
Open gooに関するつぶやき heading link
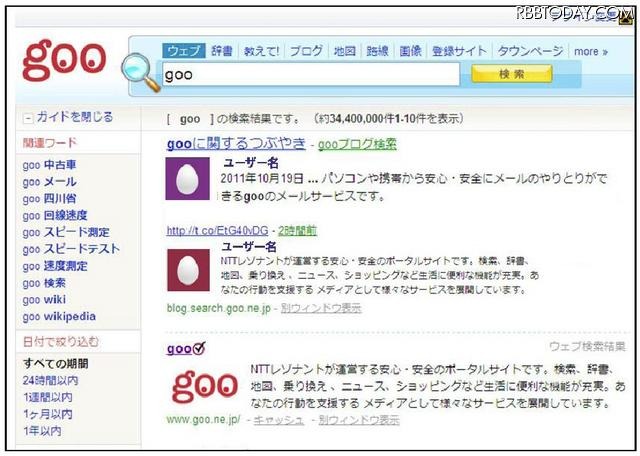(236, 144)
